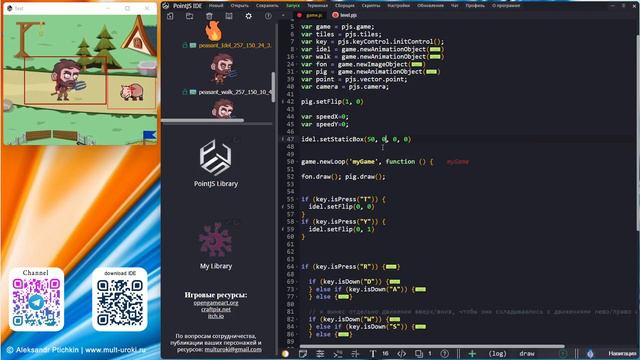Expand folded block at key.isDown("A") line 73
The width and height of the screenshot is (640, 360).
pos(420,289)
